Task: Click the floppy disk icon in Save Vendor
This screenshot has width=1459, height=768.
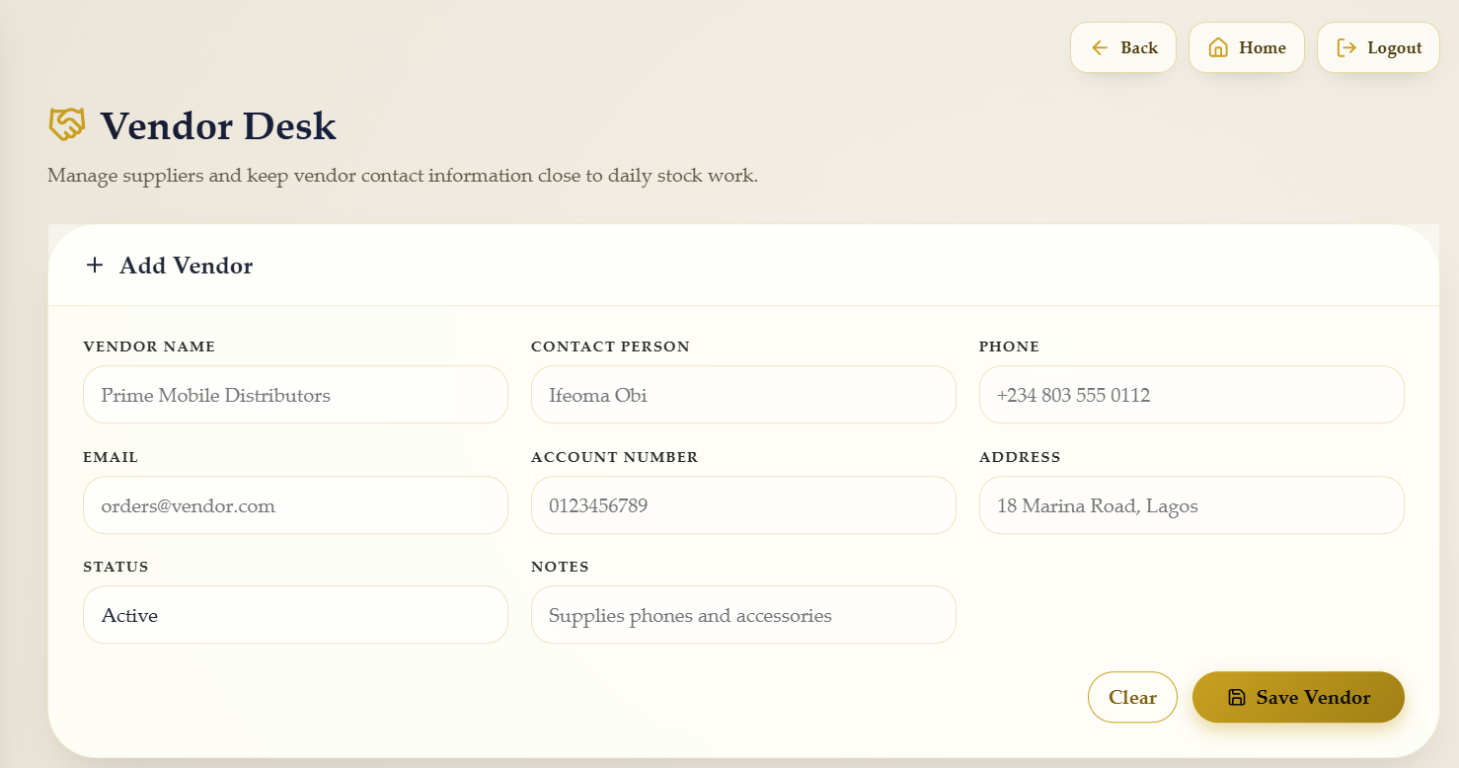Action: pyautogui.click(x=1237, y=697)
